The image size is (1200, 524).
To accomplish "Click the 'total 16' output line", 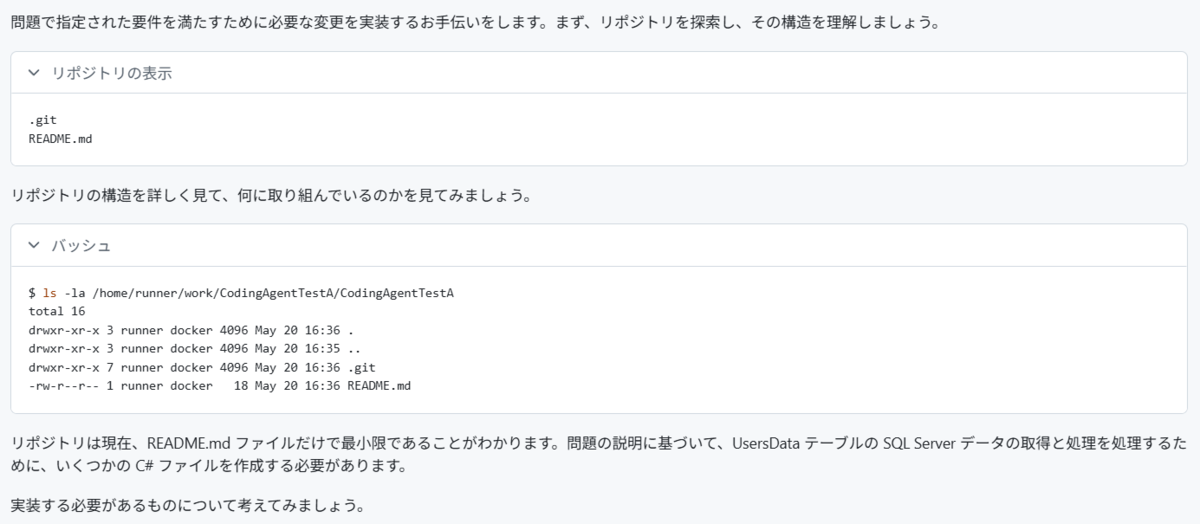I will [57, 311].
